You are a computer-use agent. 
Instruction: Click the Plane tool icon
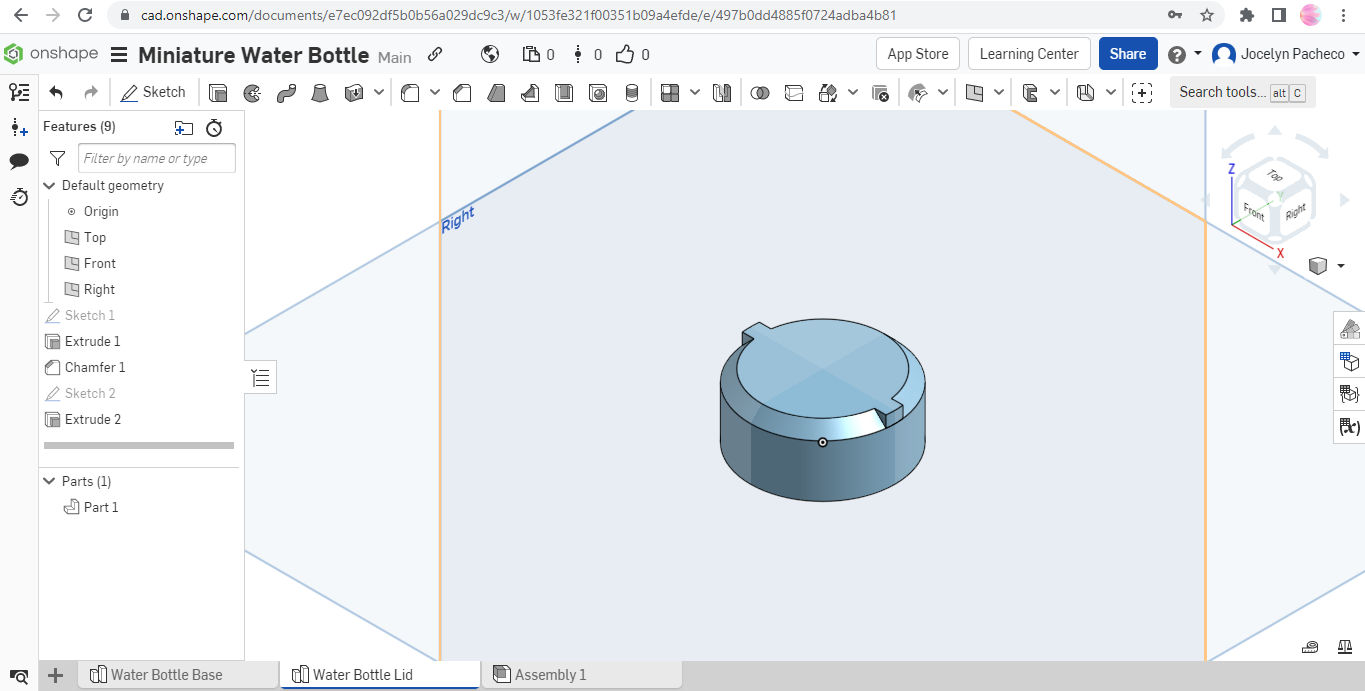[x=975, y=93]
